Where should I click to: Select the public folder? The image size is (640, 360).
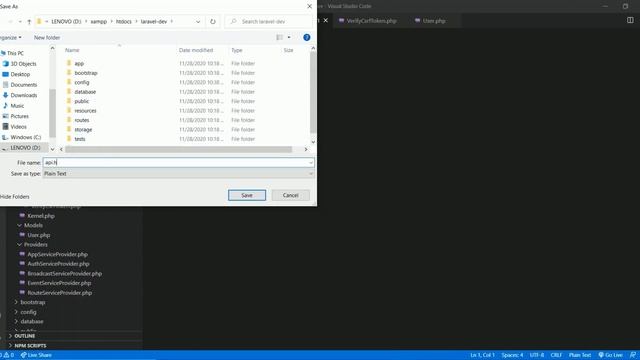click(81, 101)
